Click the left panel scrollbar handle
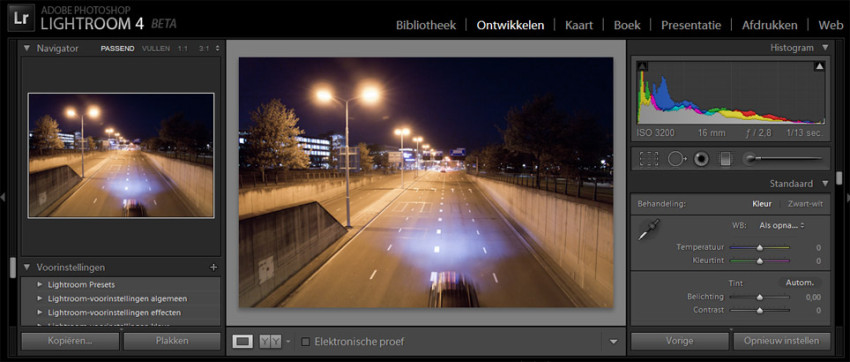Image resolution: width=850 pixels, height=362 pixels. coord(13,267)
